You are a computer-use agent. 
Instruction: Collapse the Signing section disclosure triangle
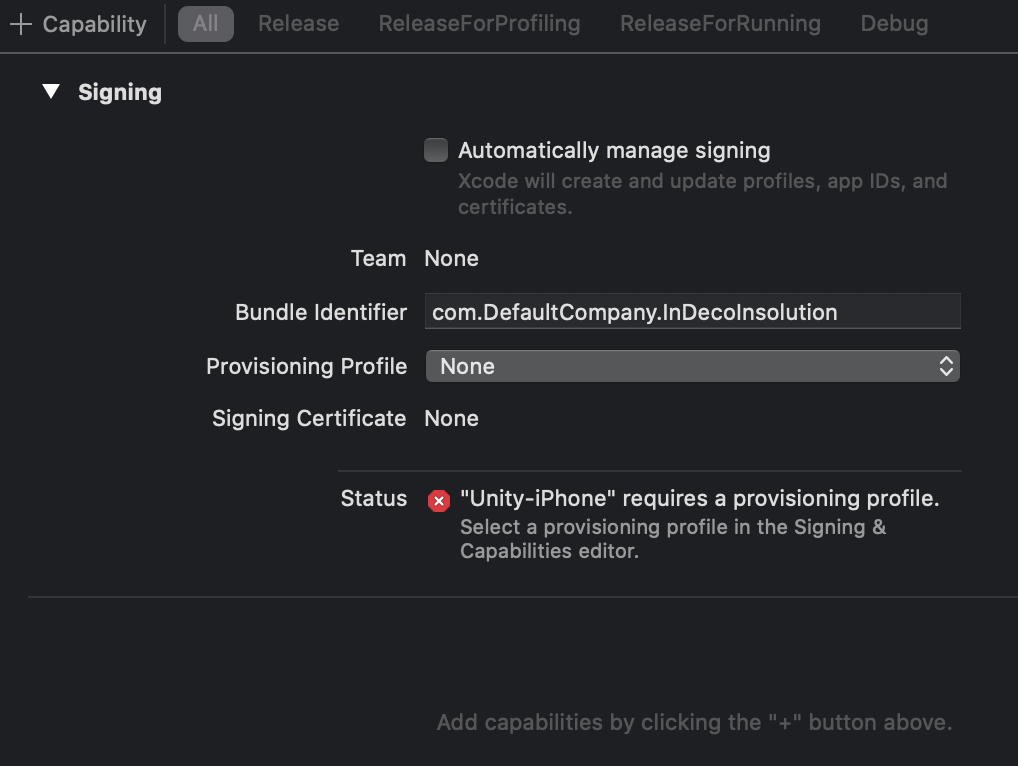click(51, 93)
